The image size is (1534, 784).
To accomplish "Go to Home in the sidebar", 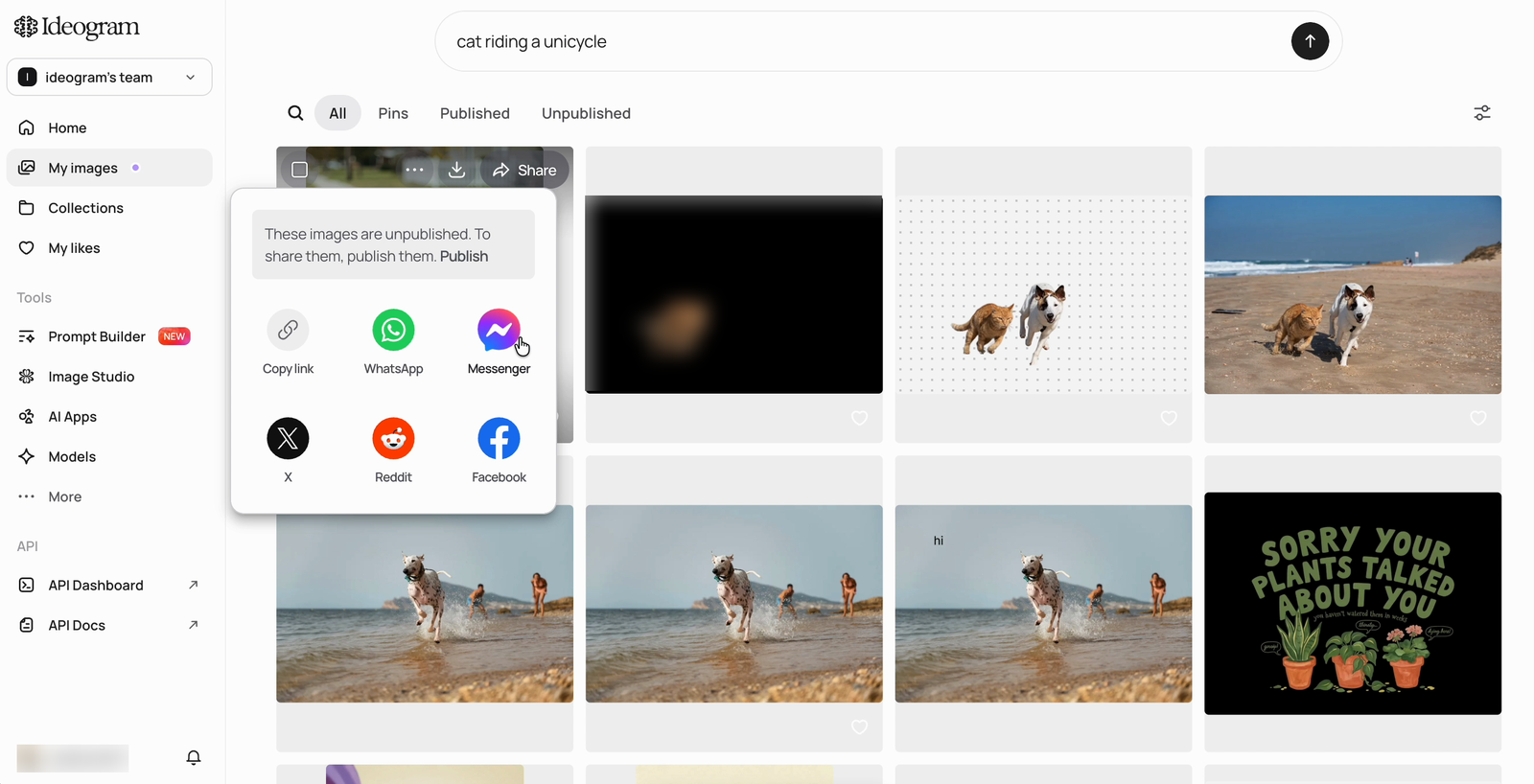I will pos(109,127).
